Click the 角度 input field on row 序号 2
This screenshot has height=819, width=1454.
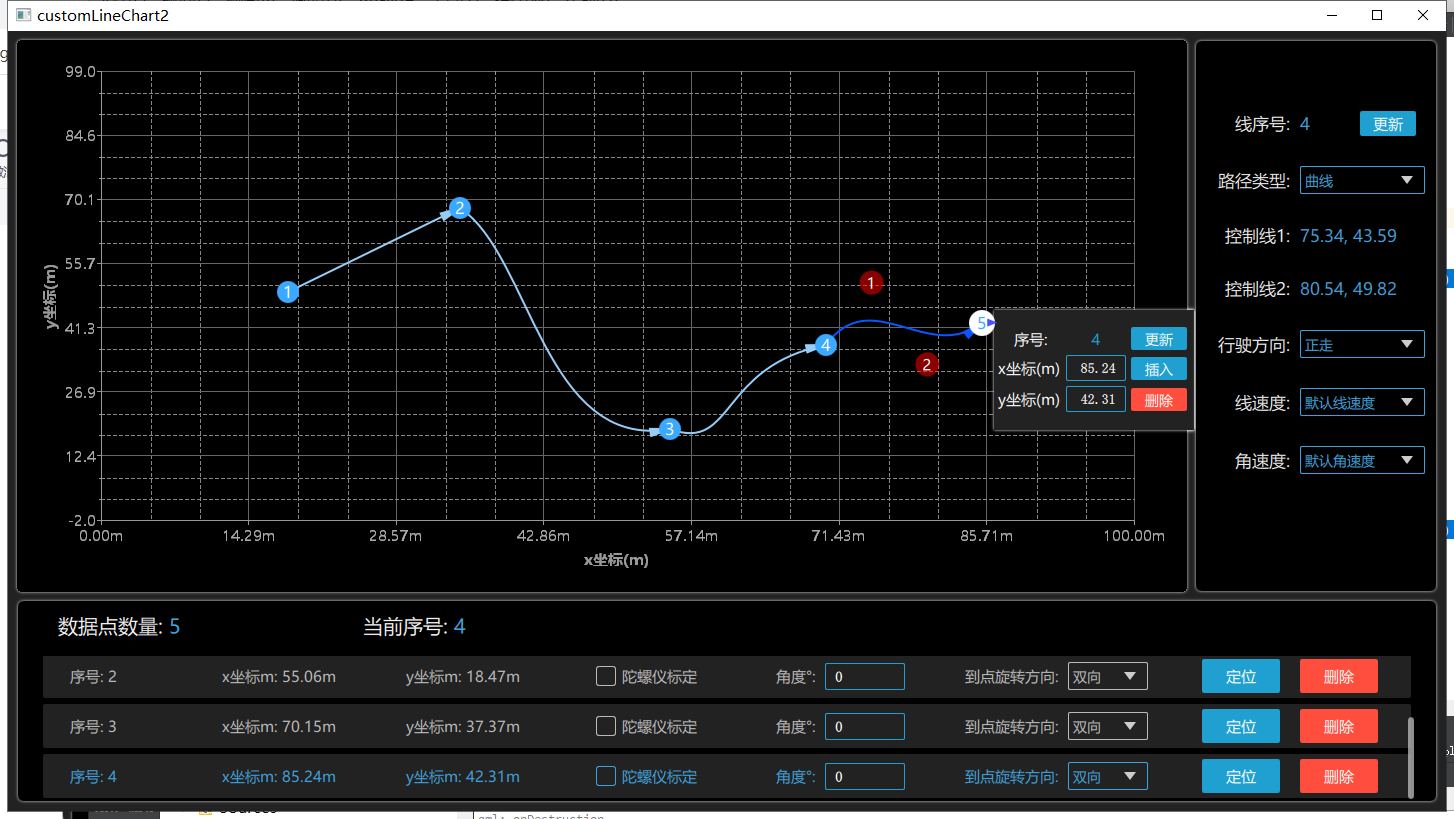[864, 676]
